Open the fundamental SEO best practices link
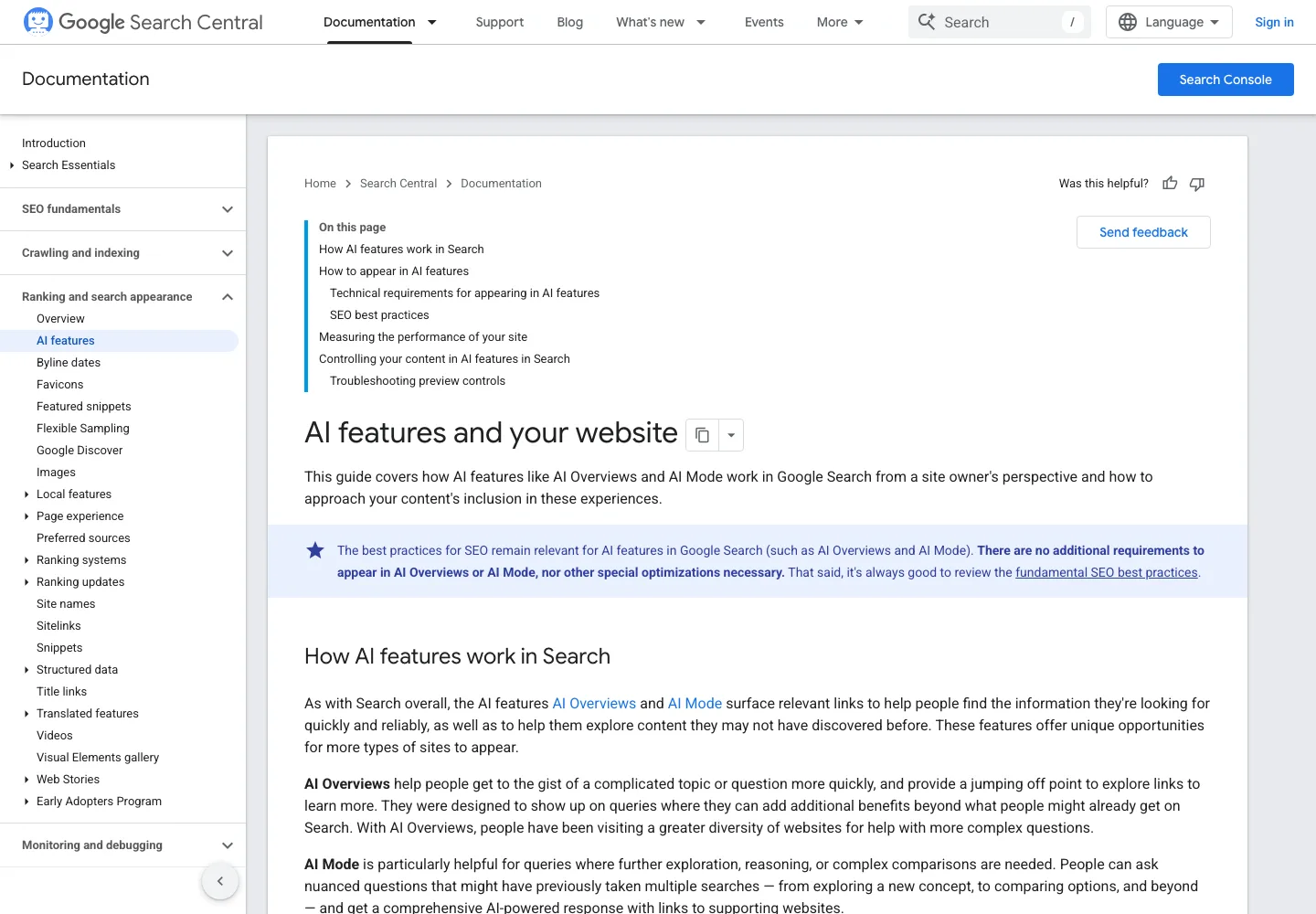The image size is (1316, 914). tap(1107, 573)
